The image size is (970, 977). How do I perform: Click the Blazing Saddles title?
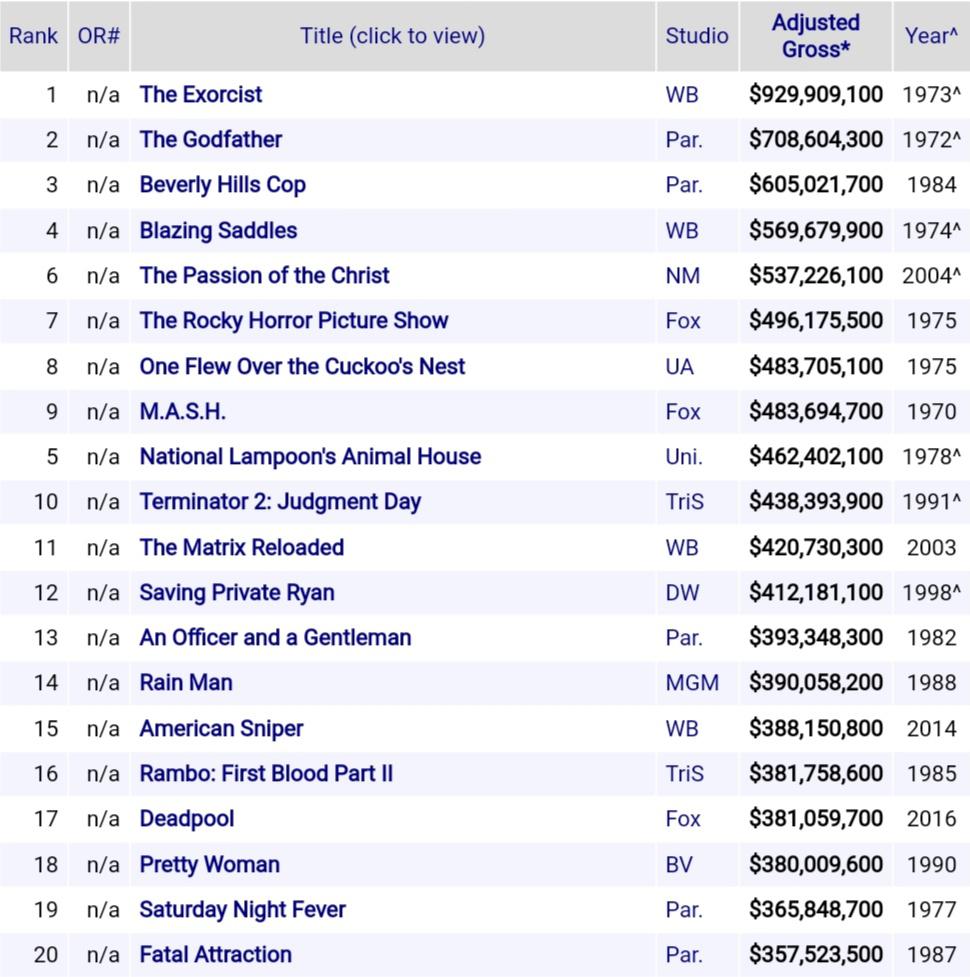(x=217, y=230)
